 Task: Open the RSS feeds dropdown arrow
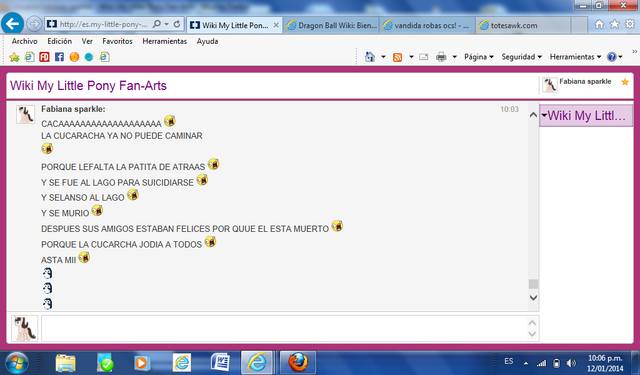click(x=411, y=57)
